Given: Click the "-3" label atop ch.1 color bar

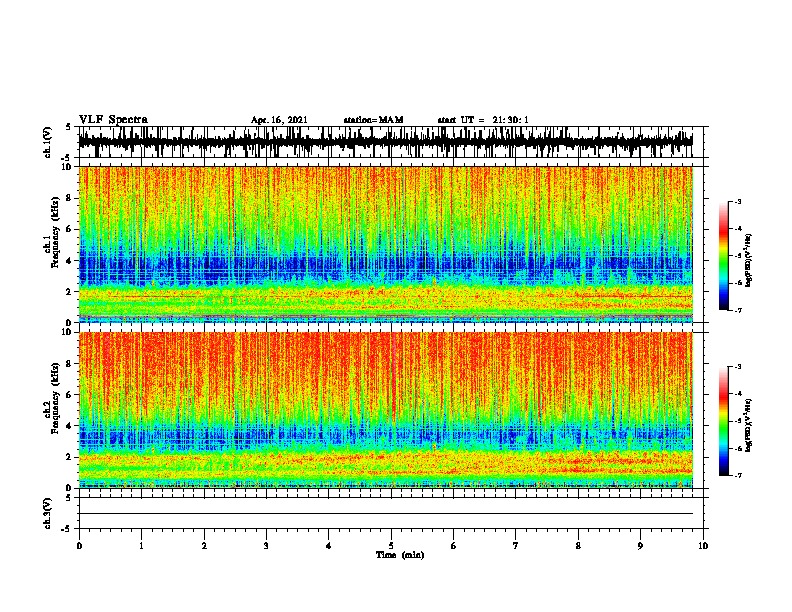Looking at the screenshot, I should tap(737, 202).
